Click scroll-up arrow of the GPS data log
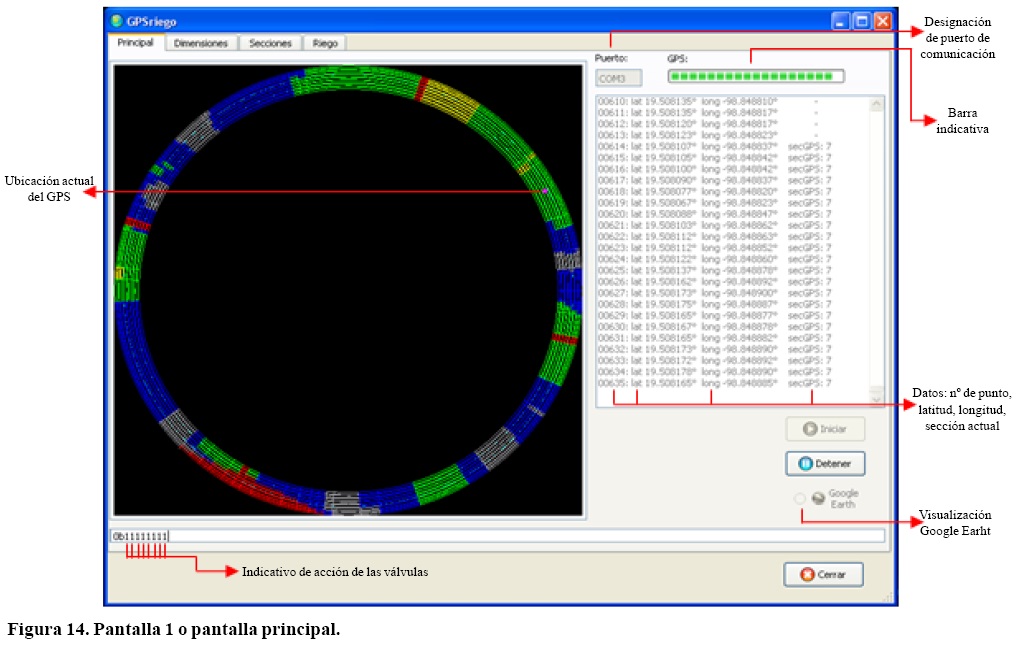The image size is (1017, 645). [877, 104]
